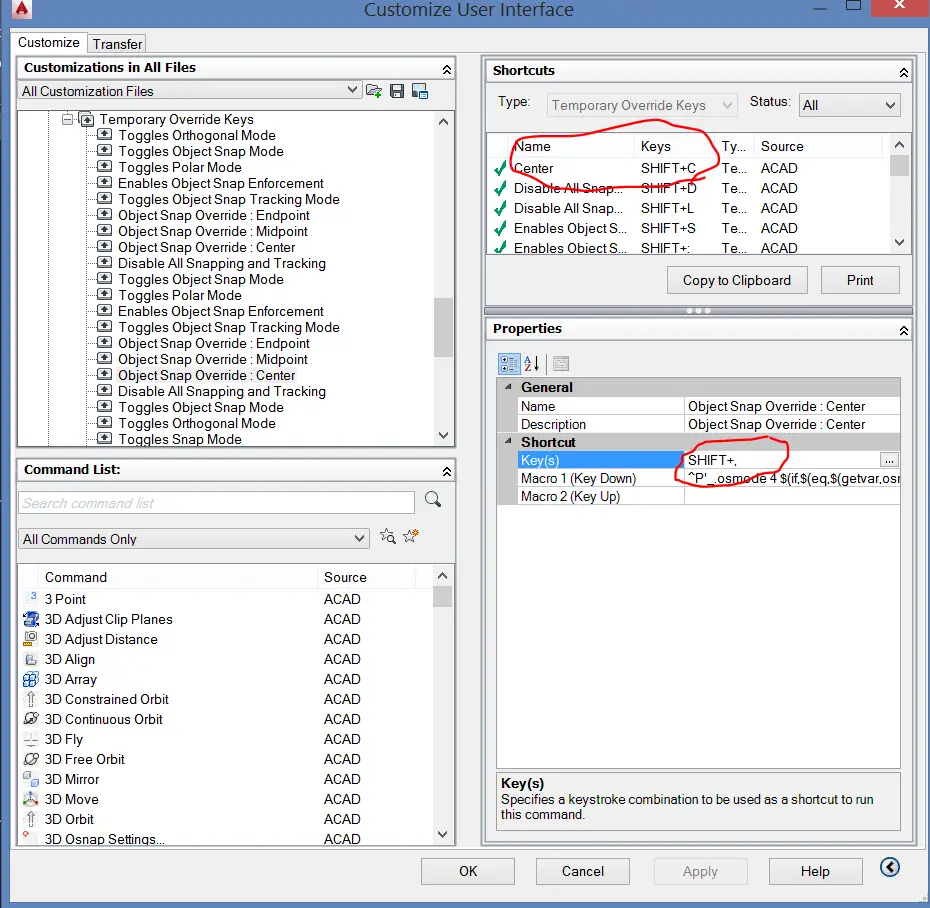
Task: Click the 3D Array command icon
Action: click(31, 679)
